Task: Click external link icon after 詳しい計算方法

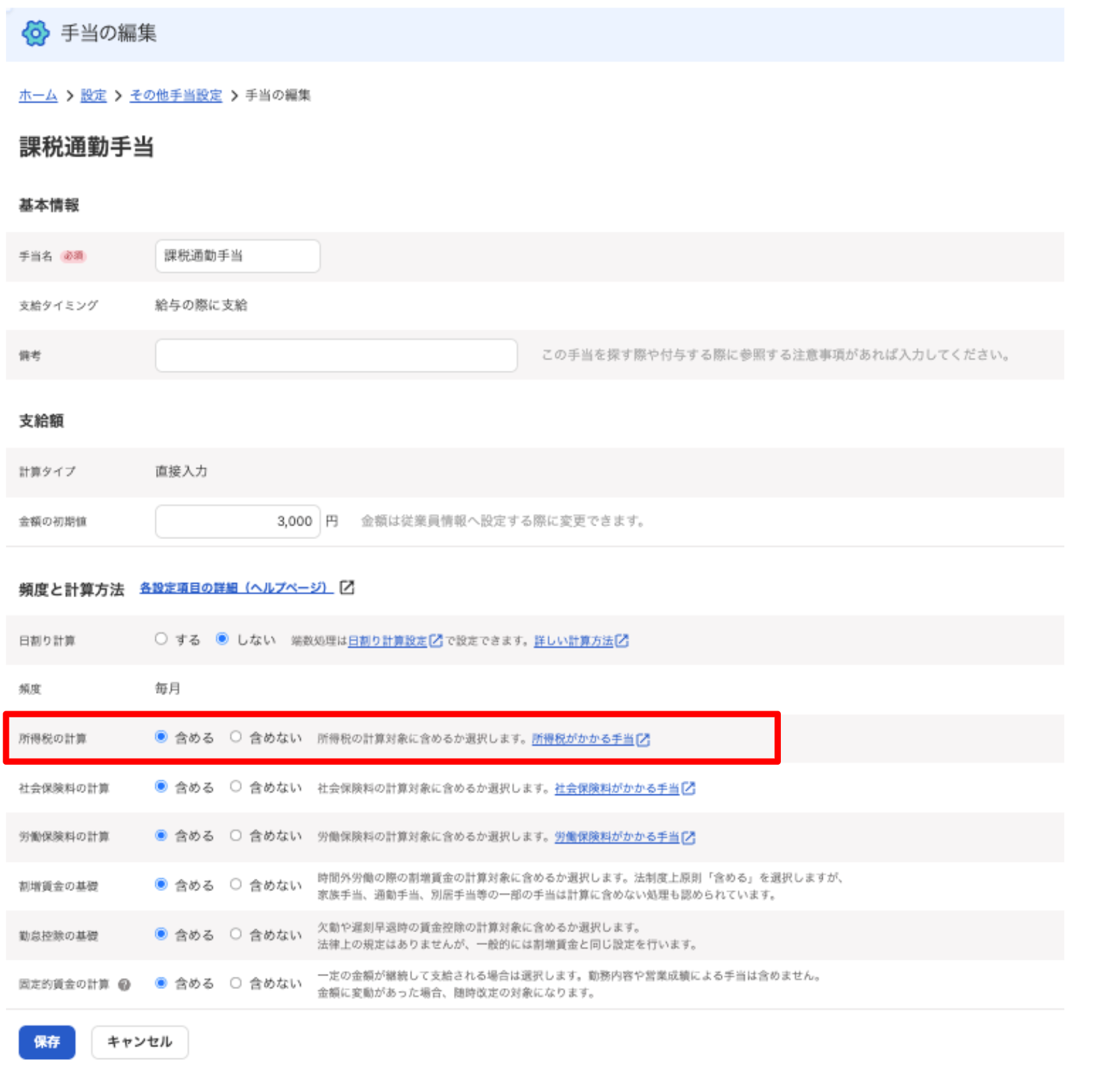Action: [621, 640]
